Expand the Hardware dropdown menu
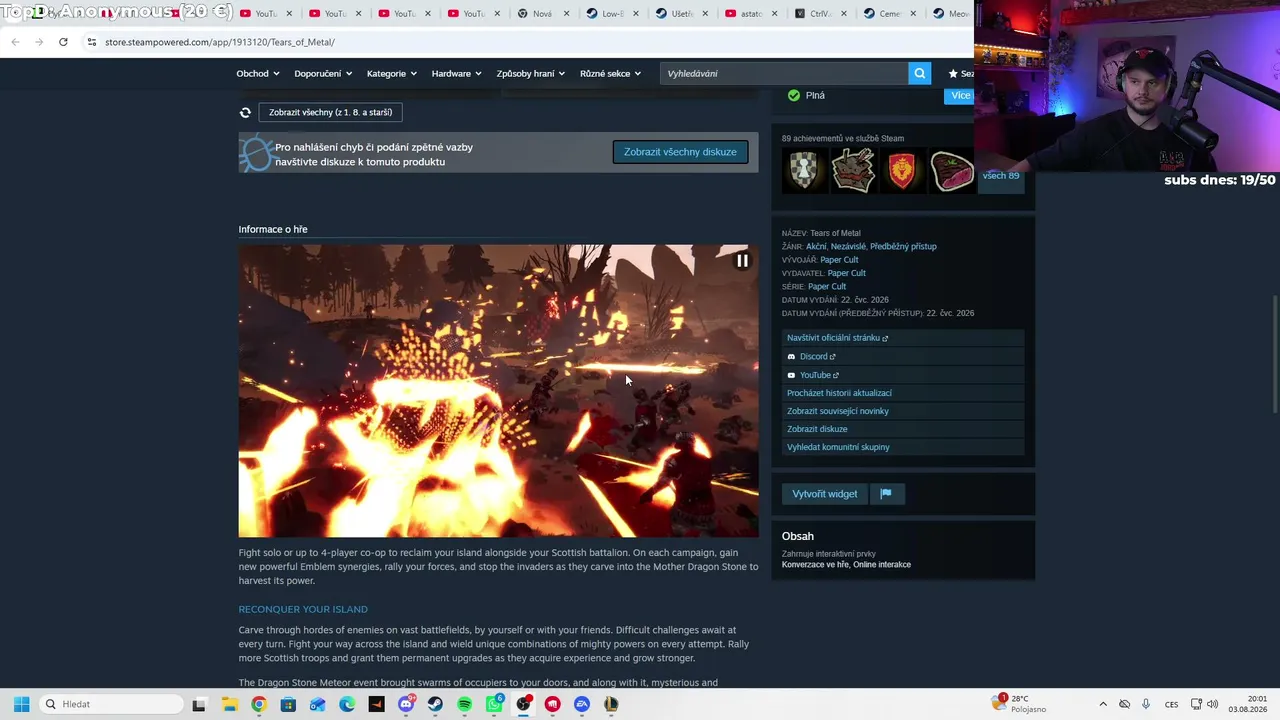Image resolution: width=1280 pixels, height=720 pixels. click(x=457, y=73)
